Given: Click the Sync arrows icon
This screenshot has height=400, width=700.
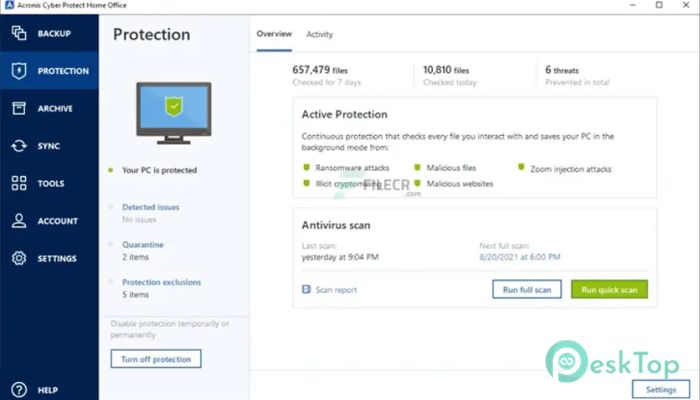Looking at the screenshot, I should [x=19, y=146].
